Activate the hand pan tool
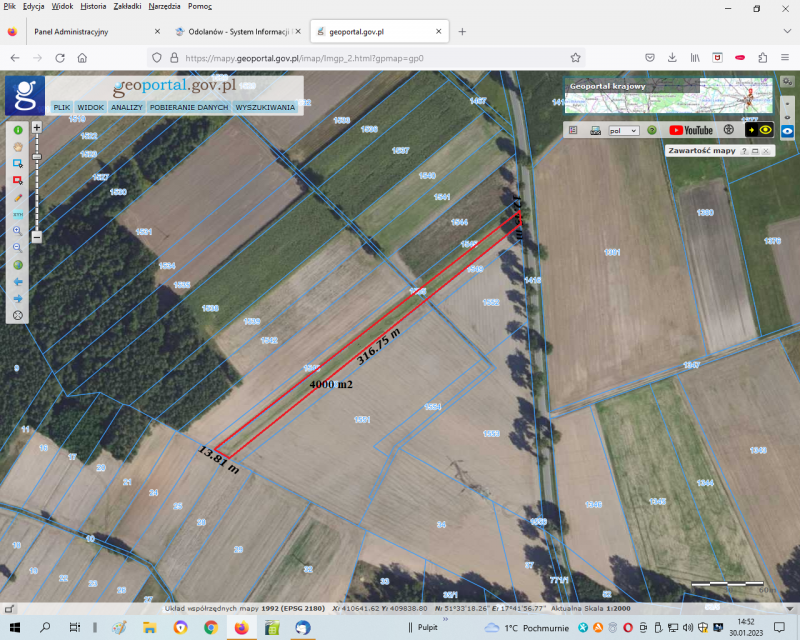800x640 pixels. pyautogui.click(x=18, y=146)
